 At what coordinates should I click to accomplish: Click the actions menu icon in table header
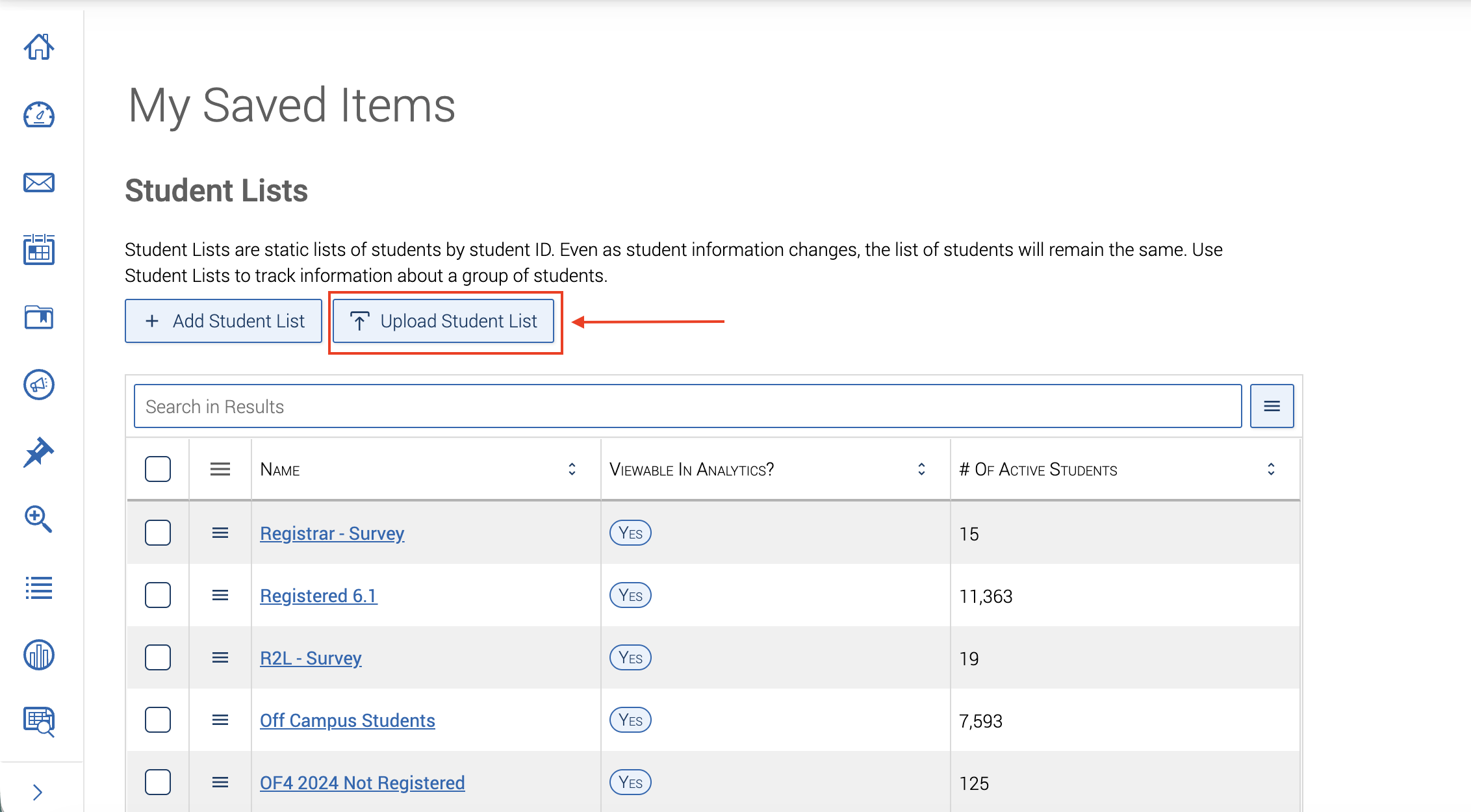point(220,469)
